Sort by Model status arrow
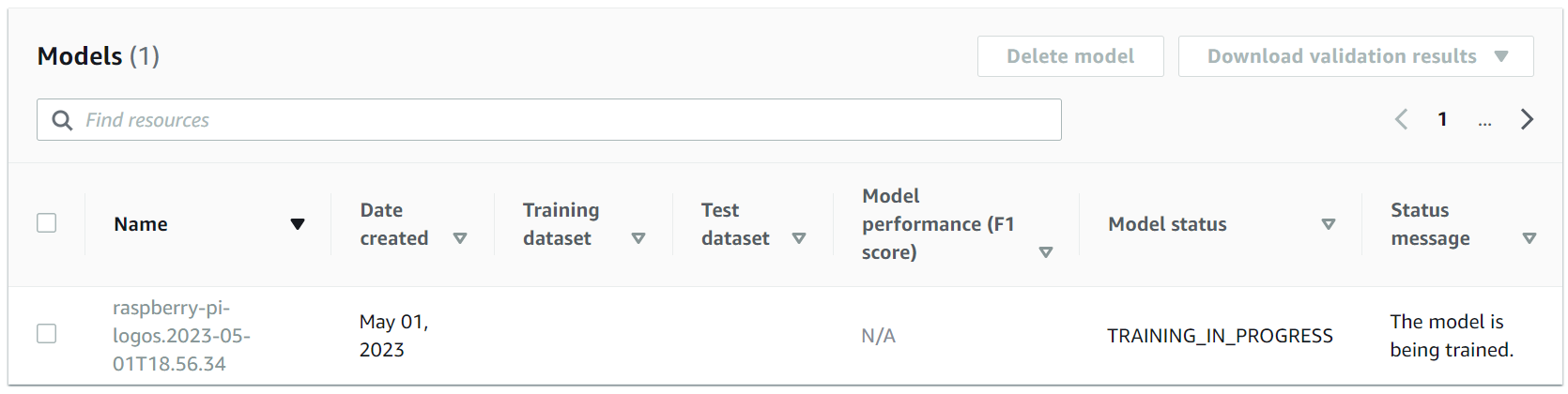The width and height of the screenshot is (1568, 394). click(x=1329, y=224)
